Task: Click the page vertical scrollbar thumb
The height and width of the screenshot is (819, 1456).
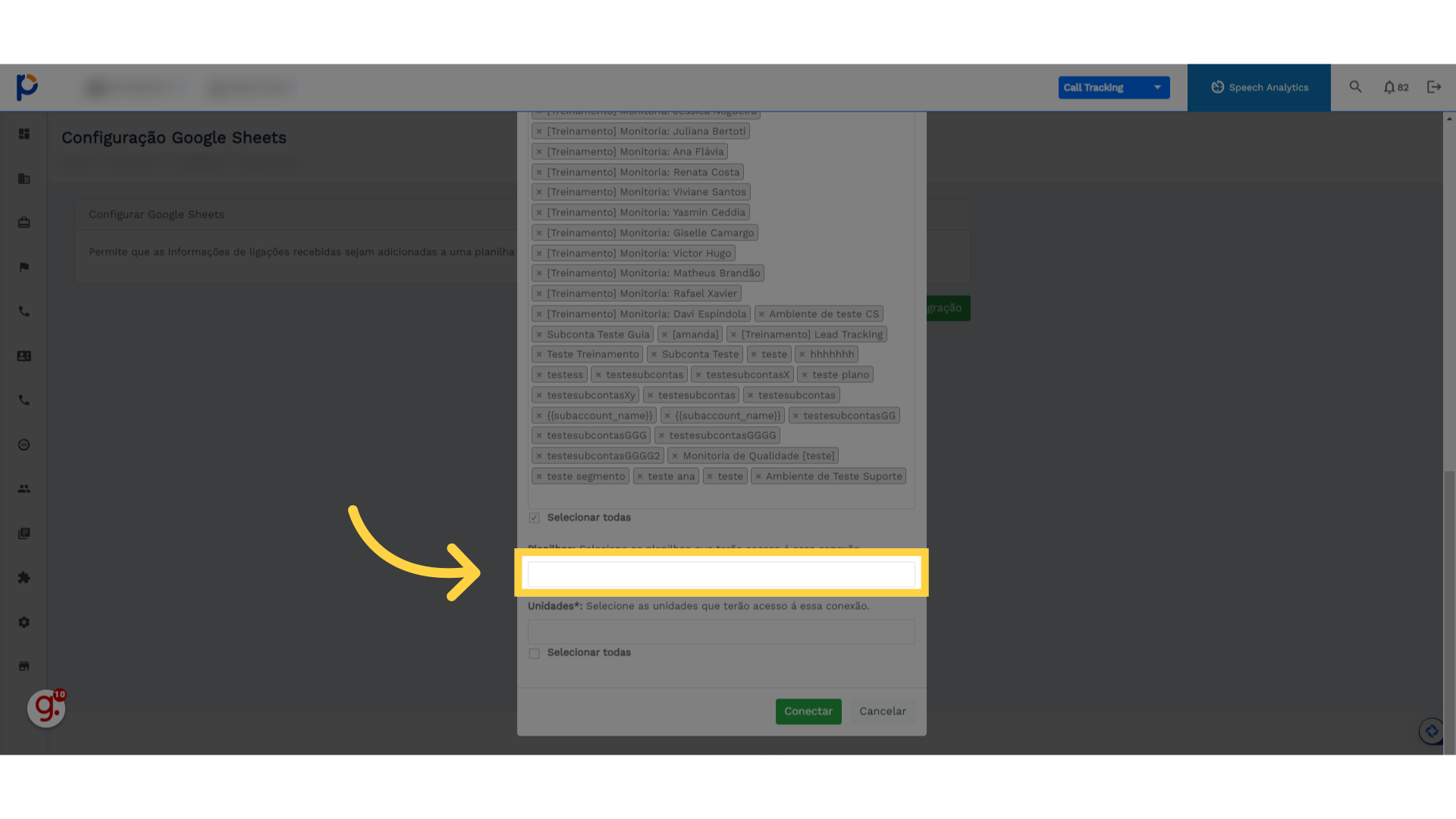Action: (1449, 612)
